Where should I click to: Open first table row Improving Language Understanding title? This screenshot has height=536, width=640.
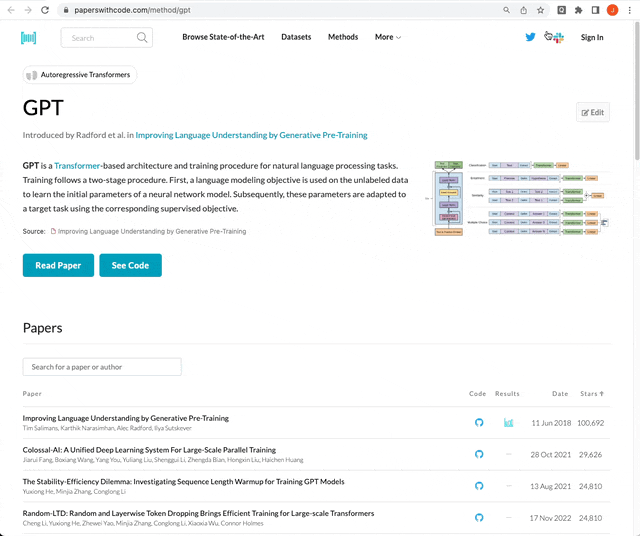point(126,418)
